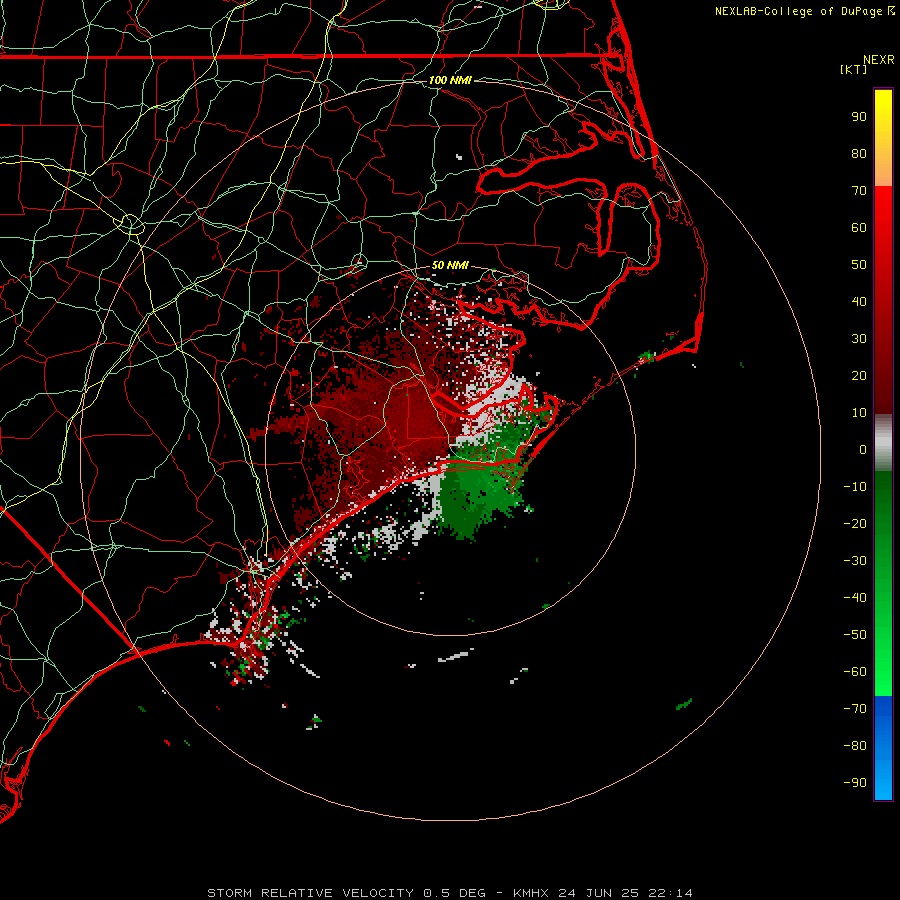This screenshot has width=900, height=900.
Task: Click the 50 NMI range ring label
Action: [450, 265]
